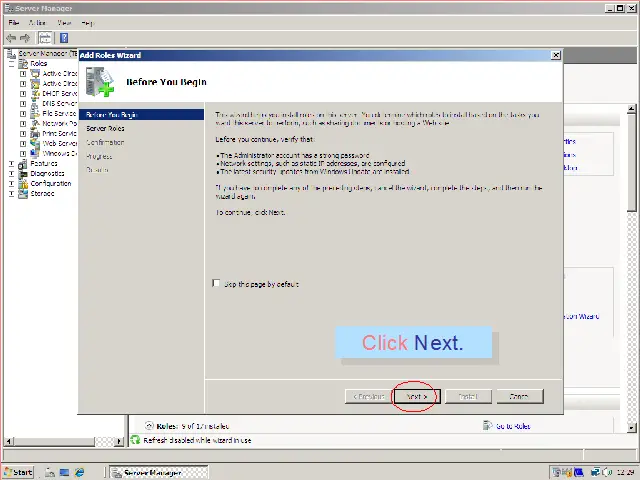640x480 pixels.
Task: Select the Print Services row in the tree
Action: (59, 133)
